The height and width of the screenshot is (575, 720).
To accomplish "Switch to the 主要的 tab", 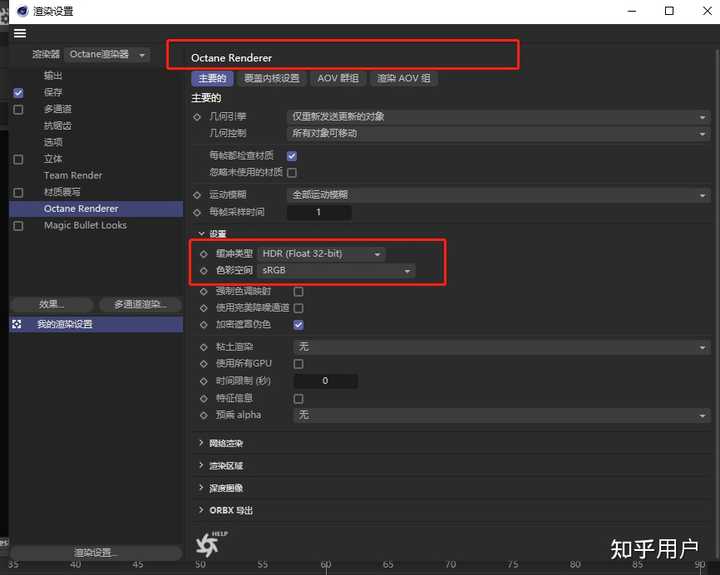I will click(212, 79).
